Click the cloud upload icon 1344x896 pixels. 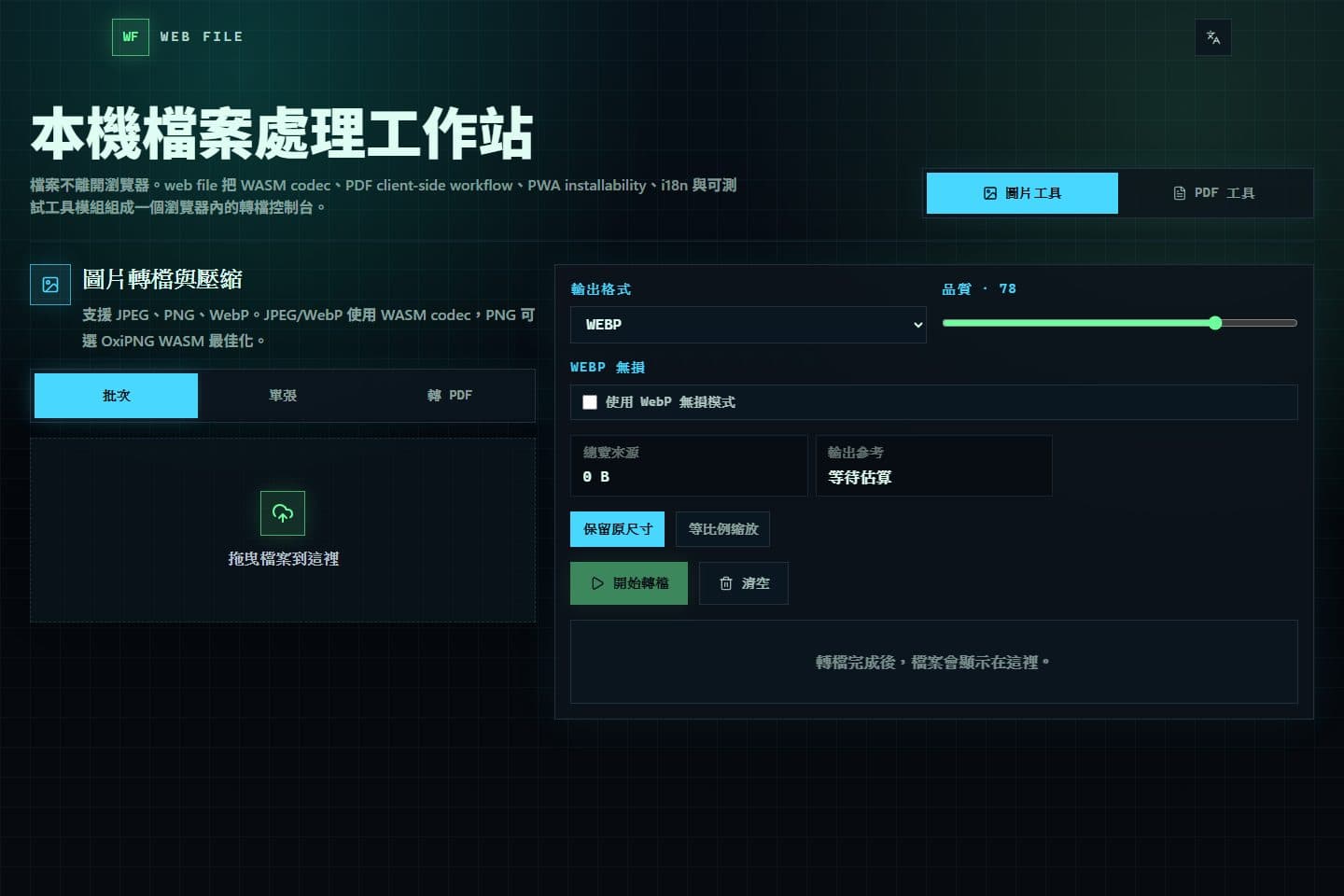[283, 513]
